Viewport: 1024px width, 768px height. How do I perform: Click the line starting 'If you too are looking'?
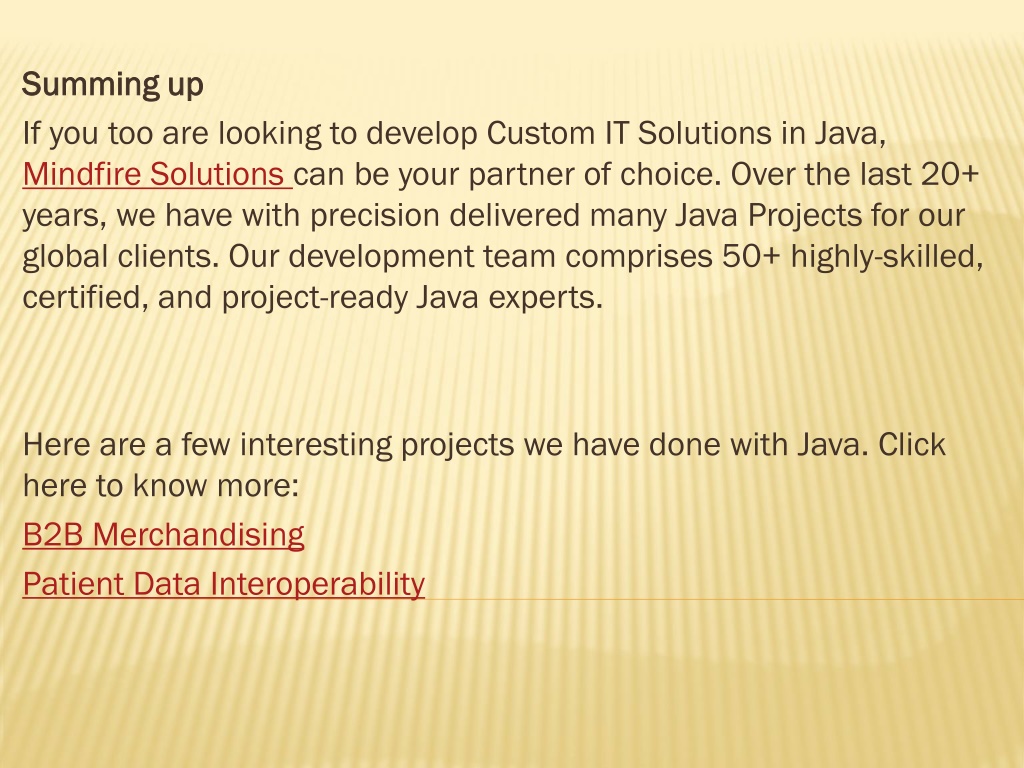[x=455, y=134]
